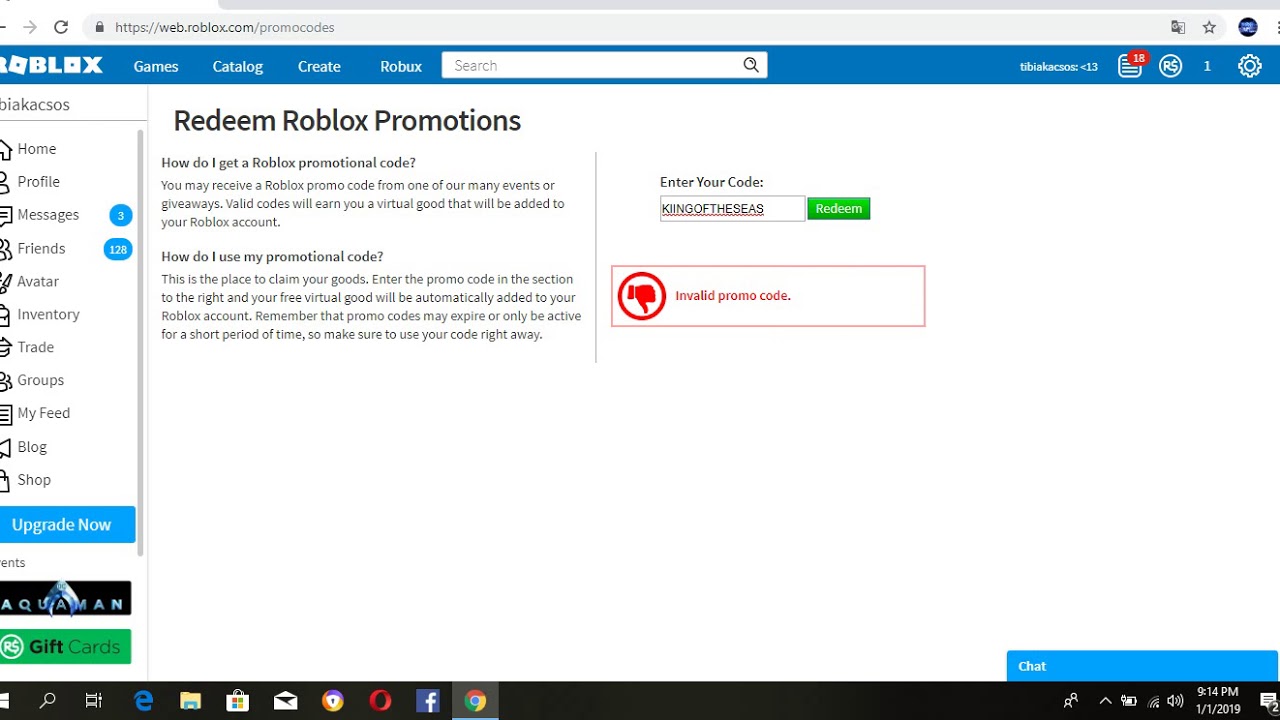The height and width of the screenshot is (720, 1280).
Task: Show hidden tray icons chevron
Action: [x=1105, y=701]
